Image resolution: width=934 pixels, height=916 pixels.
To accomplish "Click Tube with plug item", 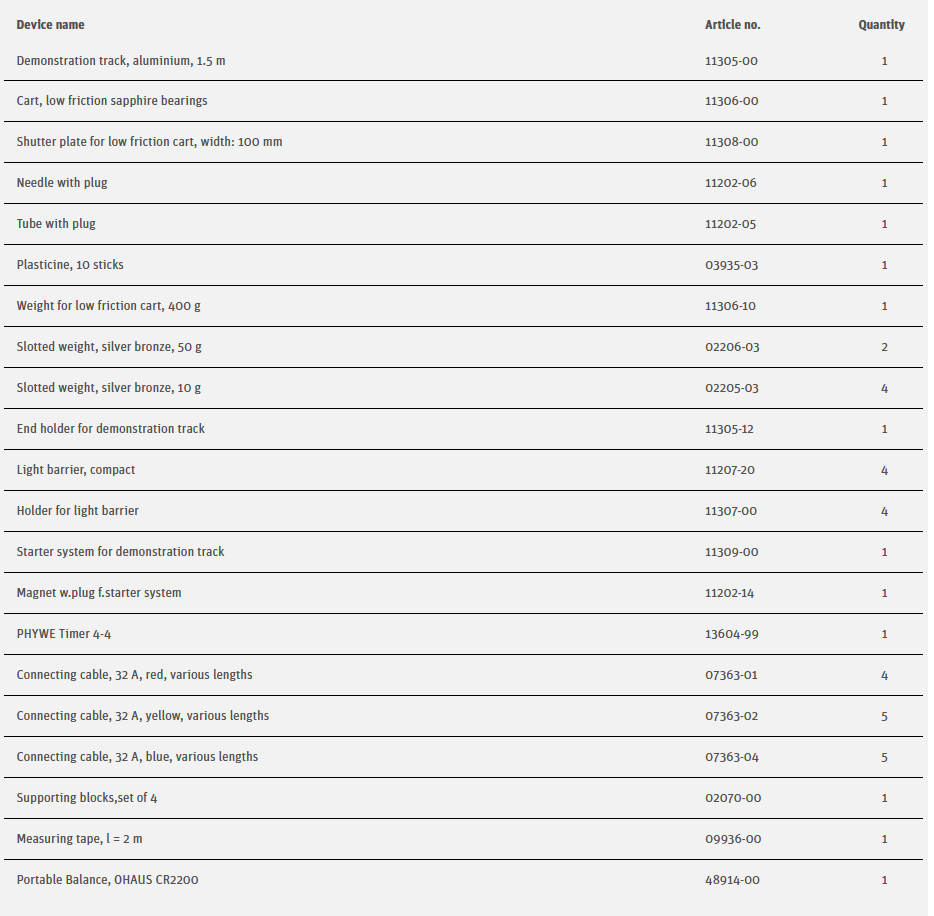I will 56,224.
